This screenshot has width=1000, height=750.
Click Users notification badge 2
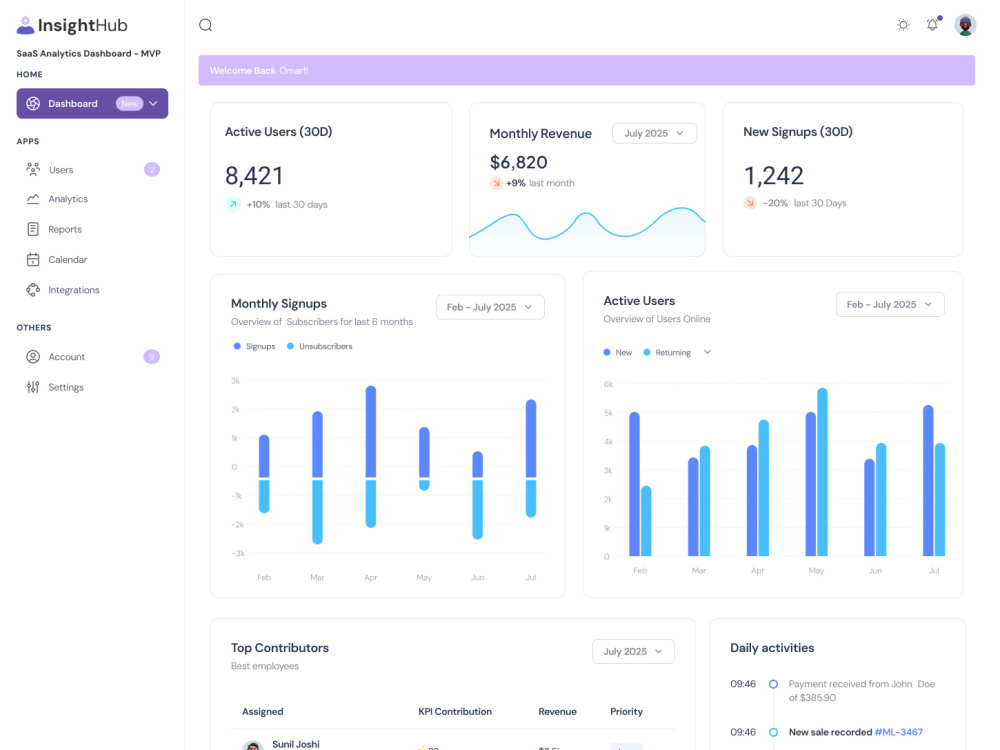tap(152, 169)
